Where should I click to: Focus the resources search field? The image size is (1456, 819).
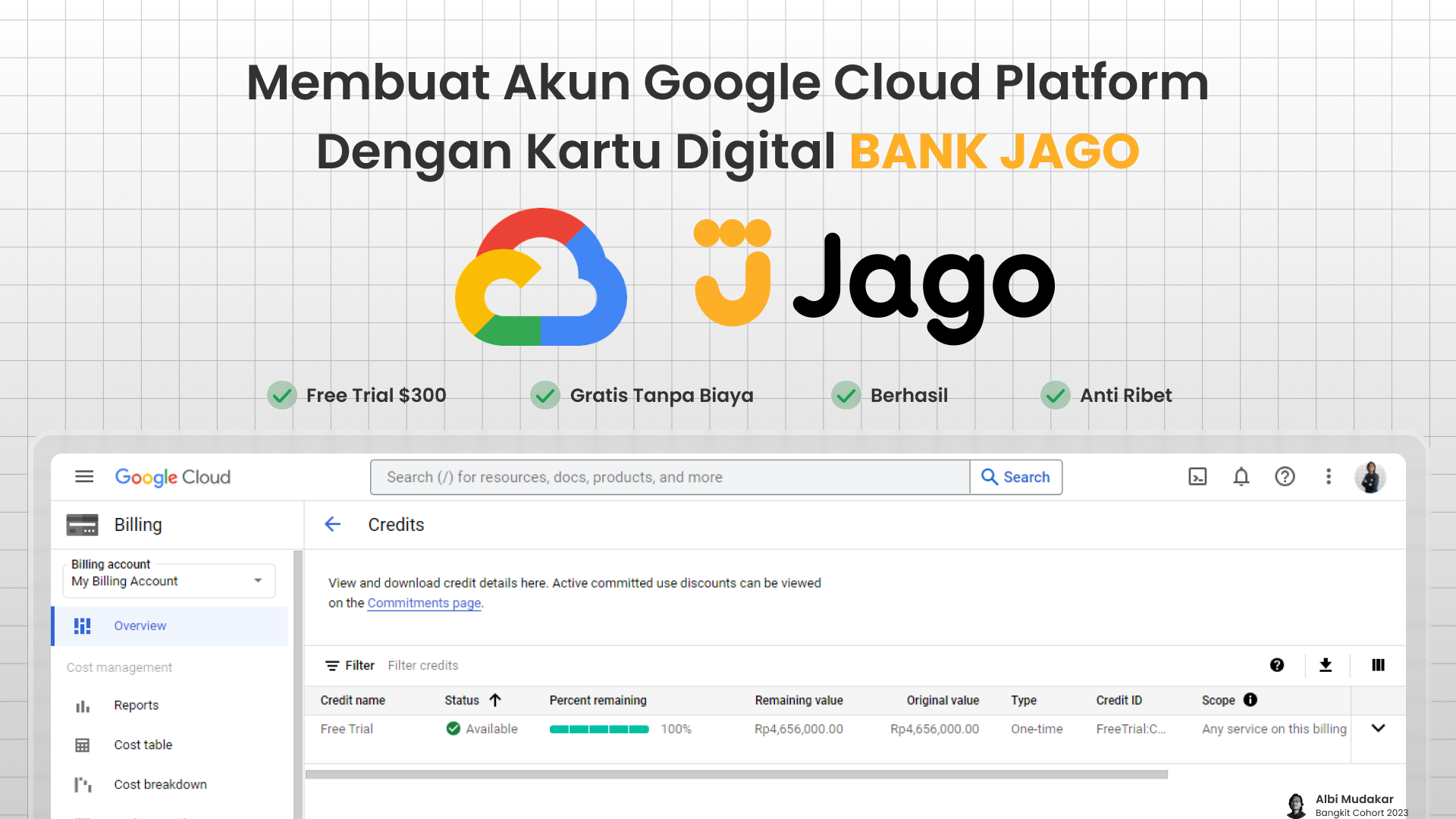pos(670,477)
